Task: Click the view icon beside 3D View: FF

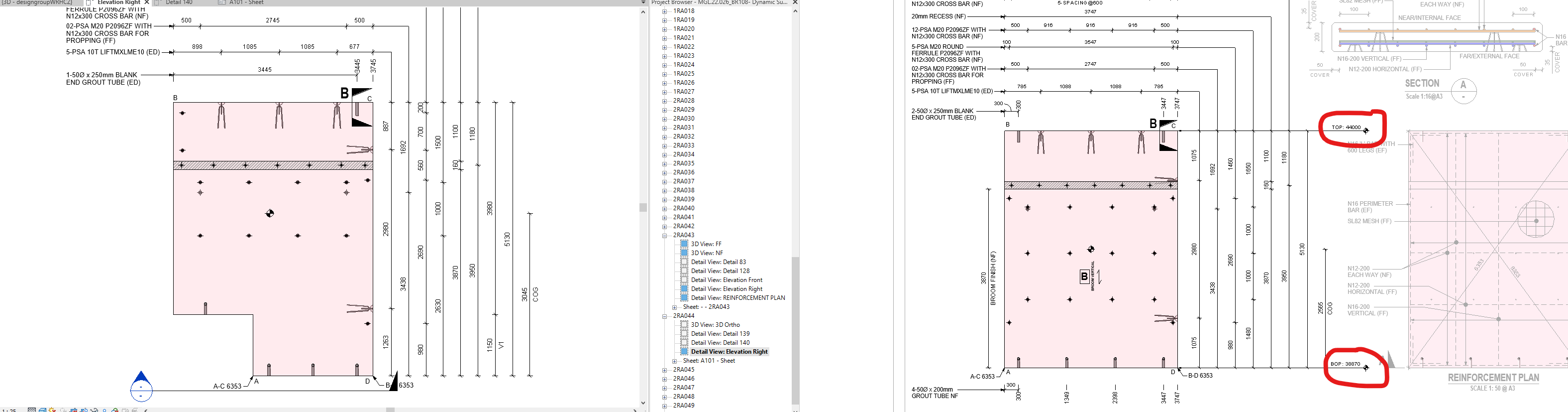Action: click(x=684, y=244)
